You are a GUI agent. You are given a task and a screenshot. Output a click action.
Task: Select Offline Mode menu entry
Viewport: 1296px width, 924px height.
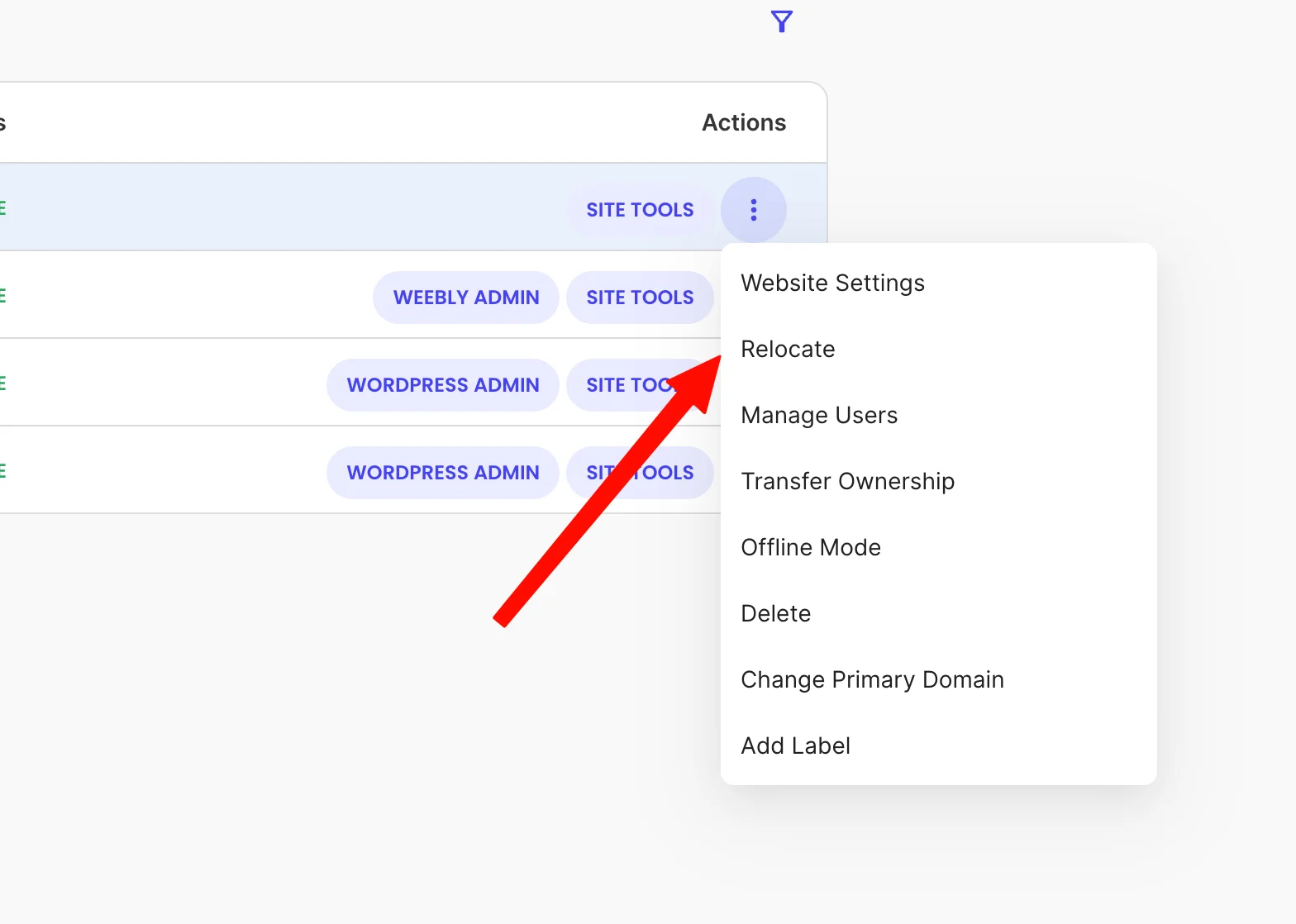pos(938,547)
